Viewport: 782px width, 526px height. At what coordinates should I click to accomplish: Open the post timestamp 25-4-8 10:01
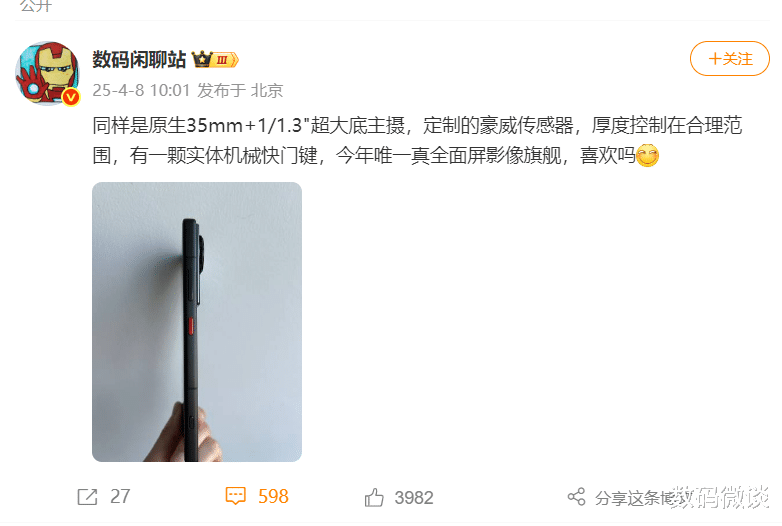click(141, 90)
